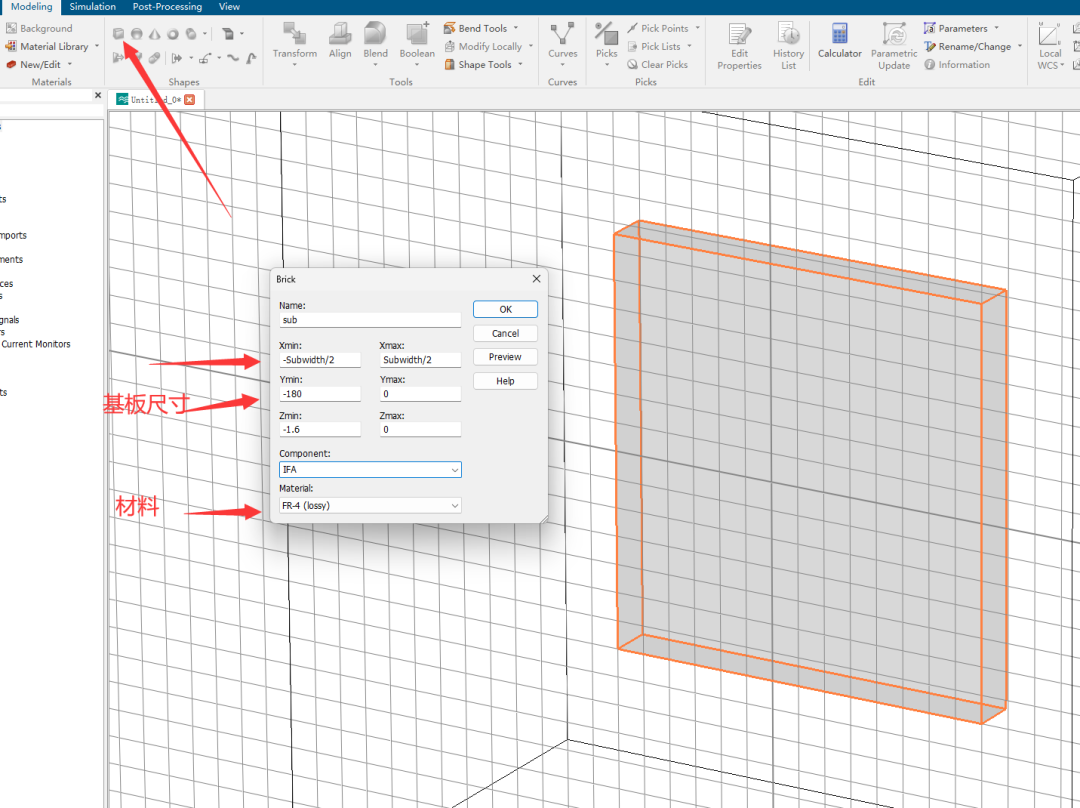Click the Name field containing sub

point(370,320)
